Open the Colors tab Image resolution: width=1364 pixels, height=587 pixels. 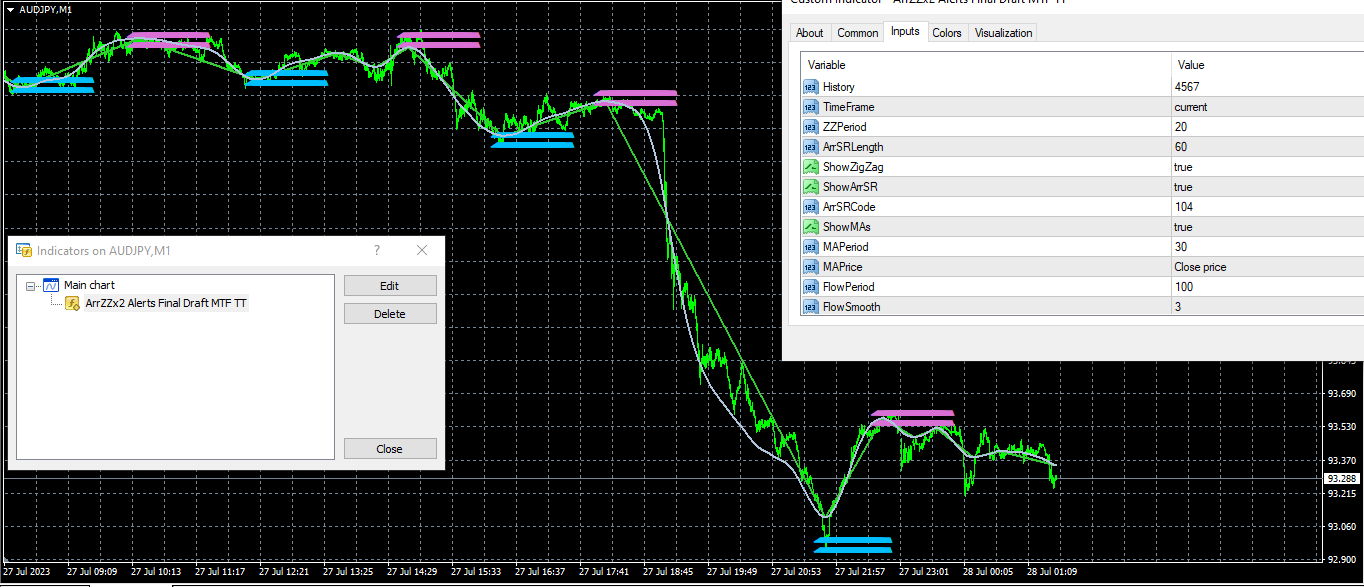coord(947,33)
